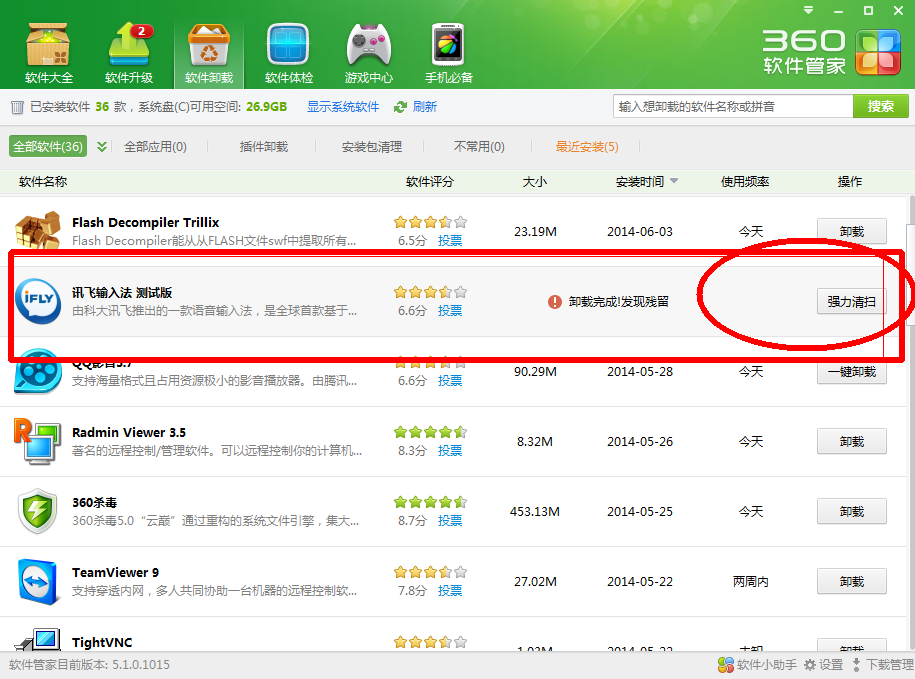Open the 游戏中心 game center icon

tap(368, 52)
